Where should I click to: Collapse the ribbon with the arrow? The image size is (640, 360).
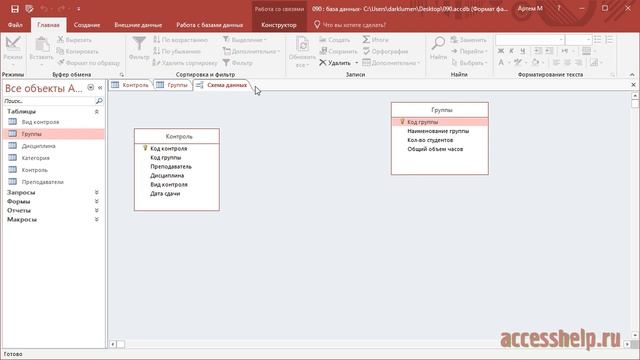coord(632,75)
